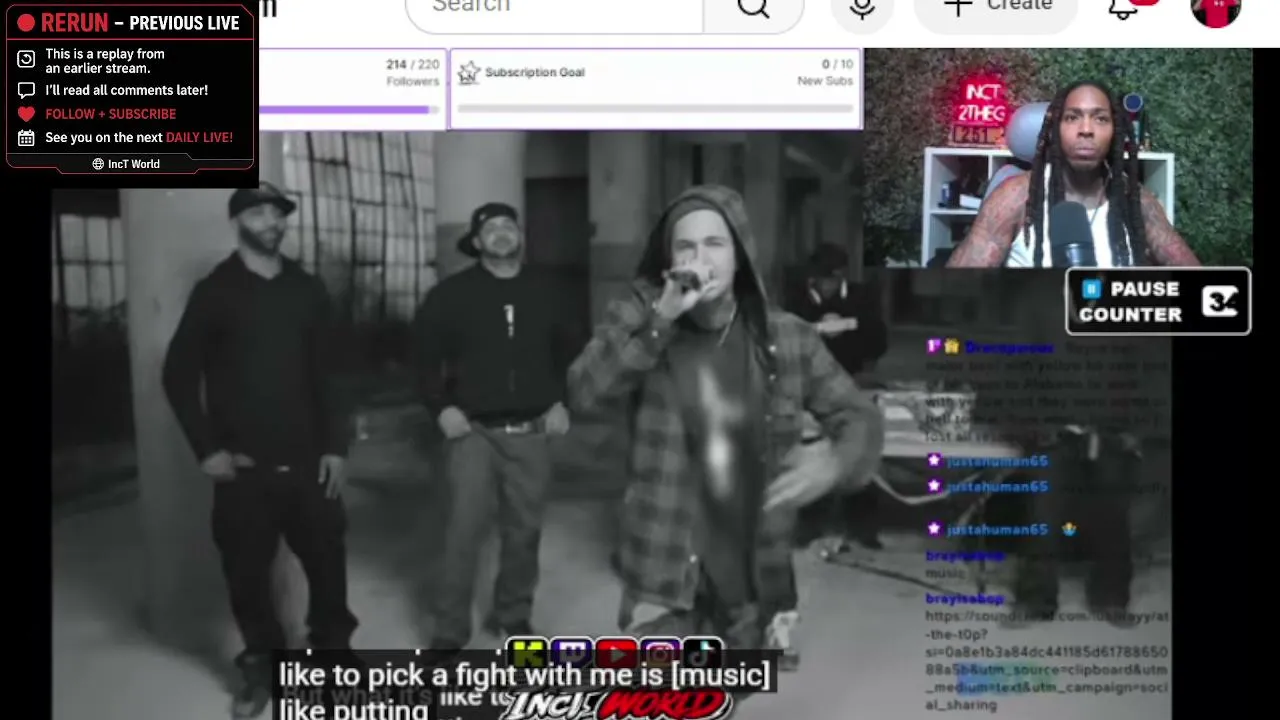This screenshot has width=1280, height=720.
Task: Click the calendar icon beside the Daily Live line
Action: tap(26, 138)
